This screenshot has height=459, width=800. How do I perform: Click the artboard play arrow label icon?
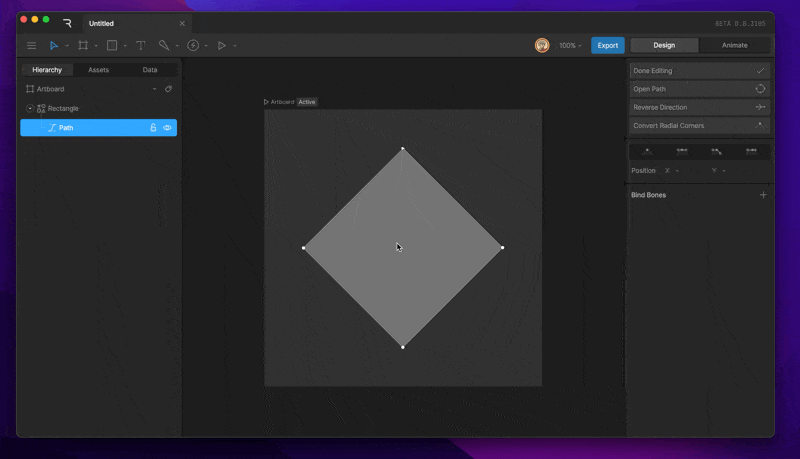pos(266,102)
